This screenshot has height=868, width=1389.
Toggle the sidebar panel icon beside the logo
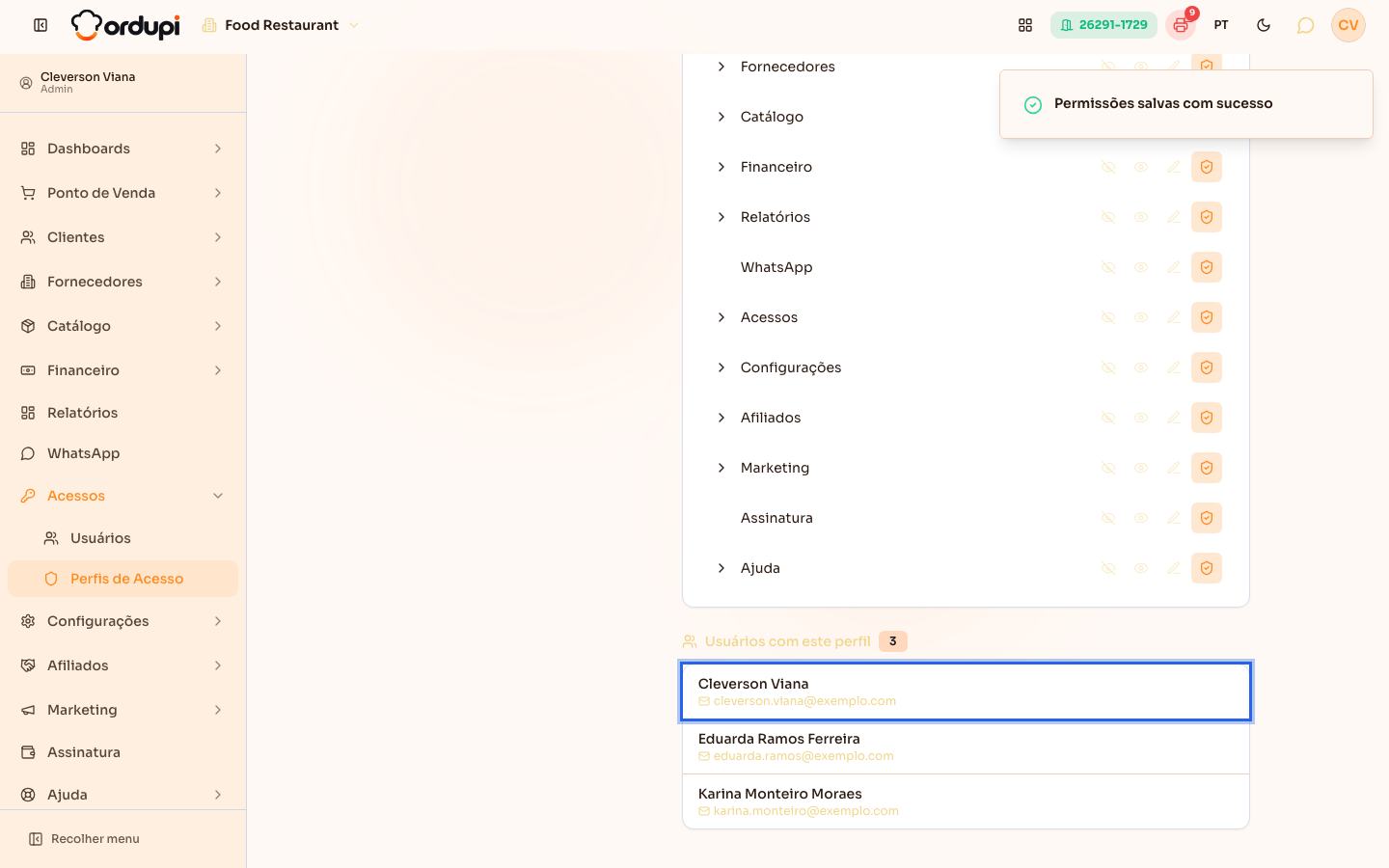click(41, 25)
